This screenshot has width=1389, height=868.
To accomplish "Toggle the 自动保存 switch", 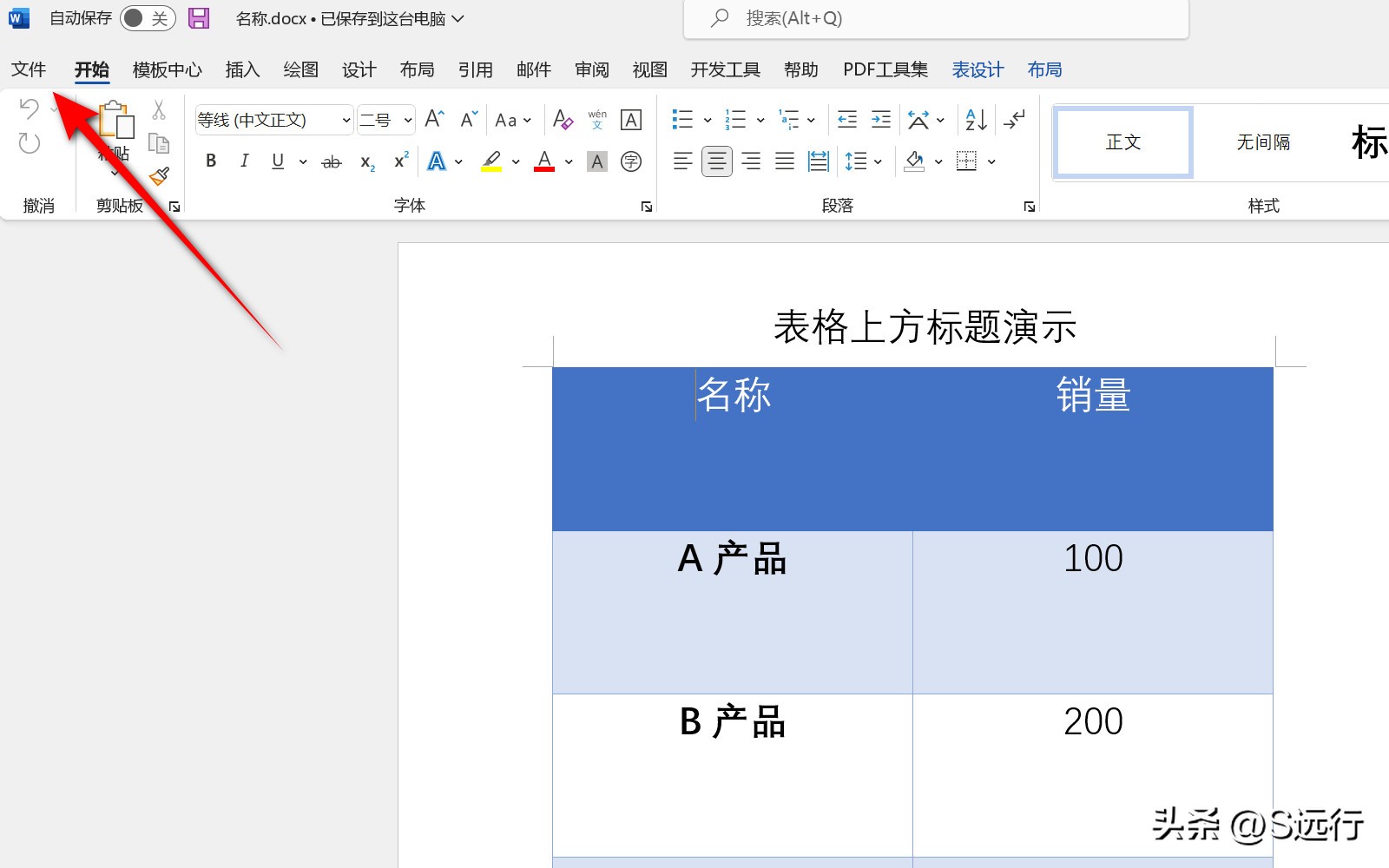I will coord(147,17).
